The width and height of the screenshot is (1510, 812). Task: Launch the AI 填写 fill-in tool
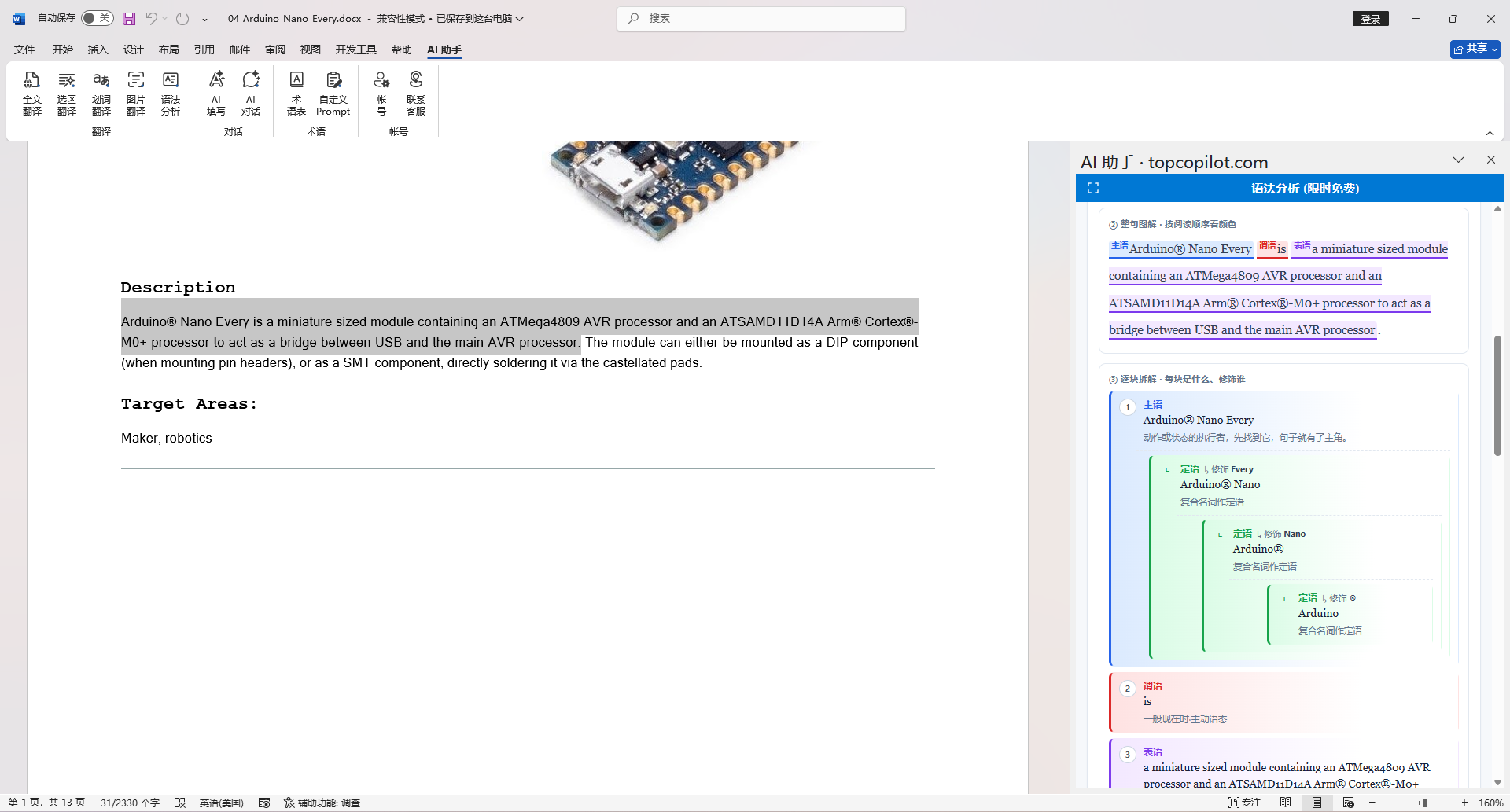pyautogui.click(x=216, y=94)
